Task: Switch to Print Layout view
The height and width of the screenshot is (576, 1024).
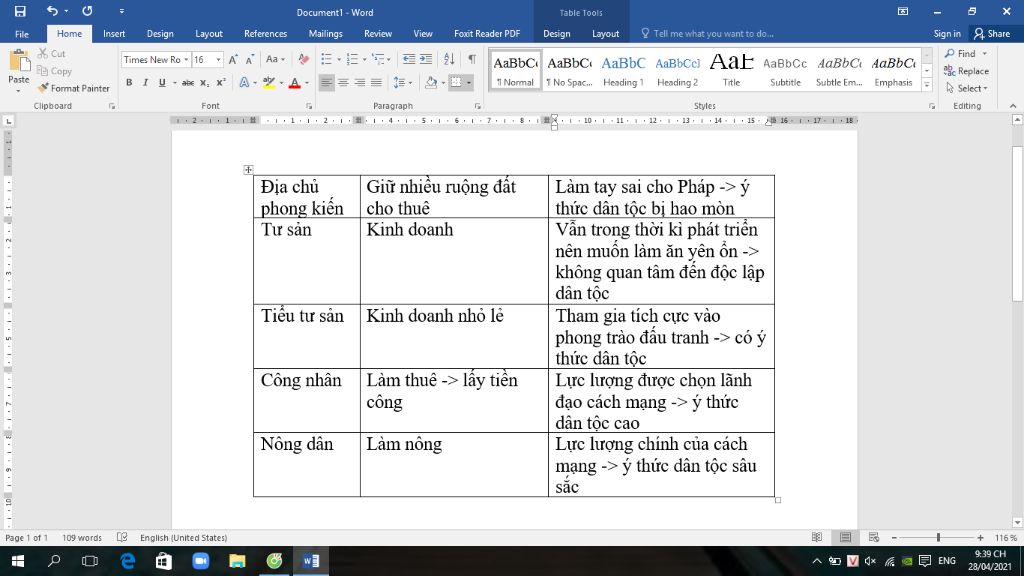Action: [x=846, y=537]
